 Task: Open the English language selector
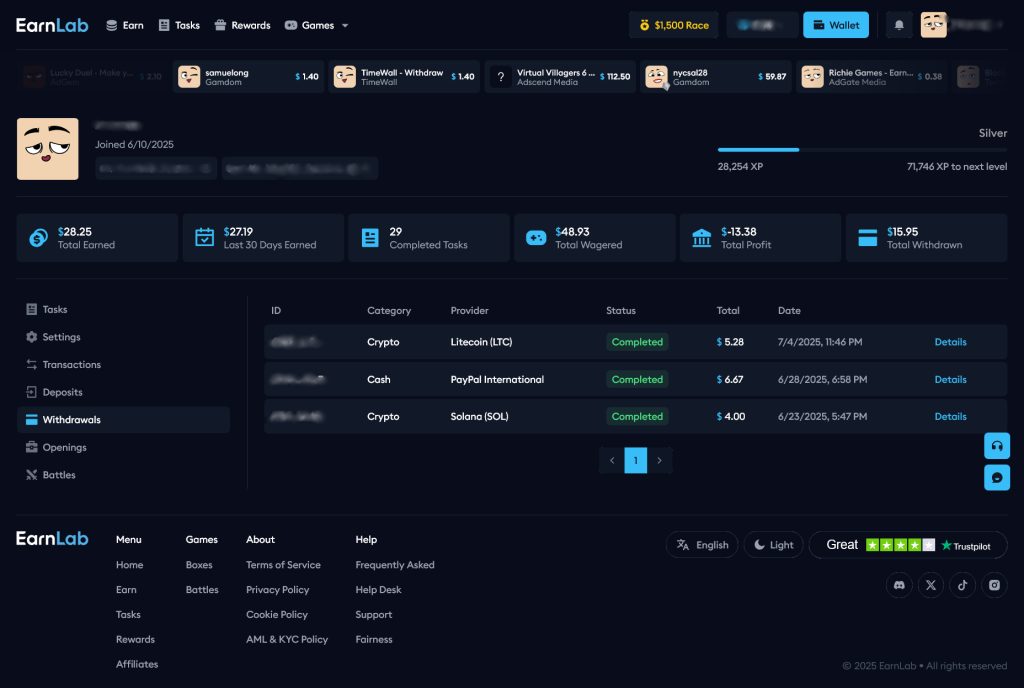(x=702, y=544)
